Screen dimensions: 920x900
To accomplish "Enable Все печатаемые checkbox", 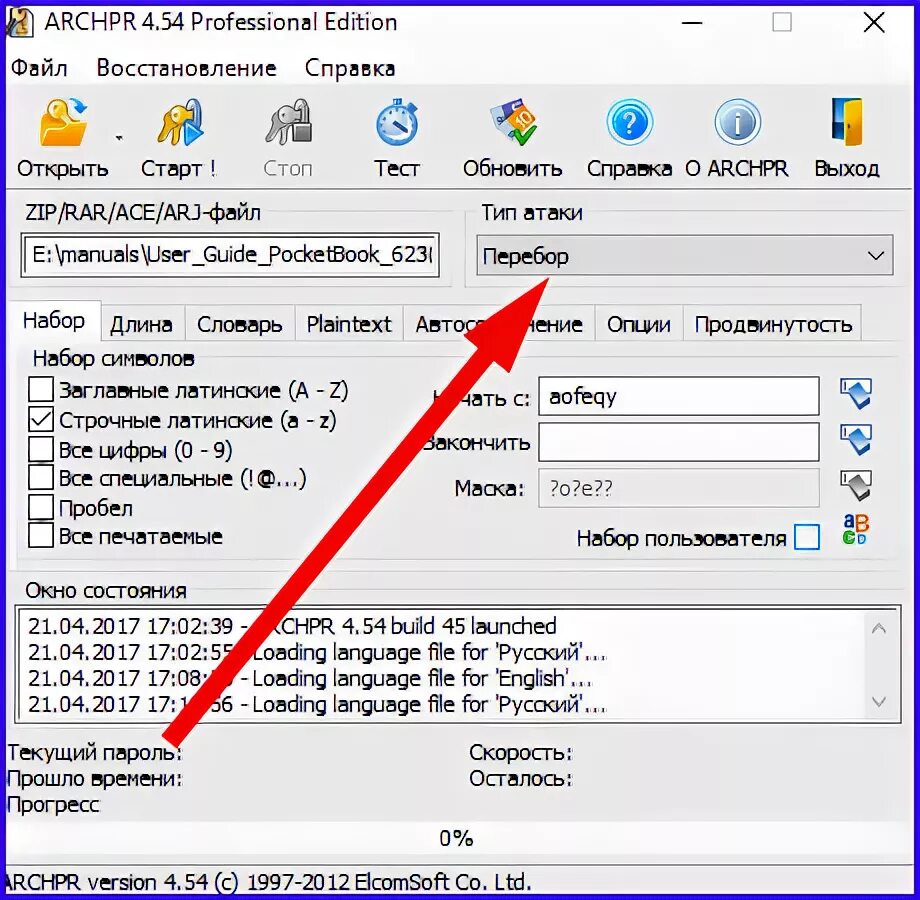I will (x=41, y=535).
